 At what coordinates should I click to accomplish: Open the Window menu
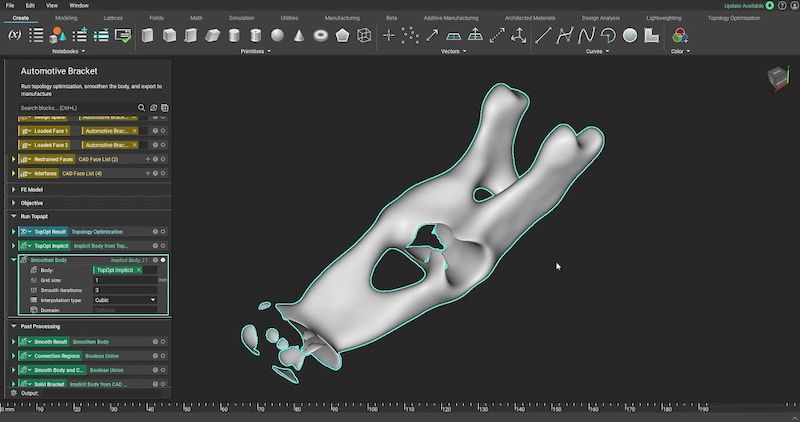click(x=79, y=6)
